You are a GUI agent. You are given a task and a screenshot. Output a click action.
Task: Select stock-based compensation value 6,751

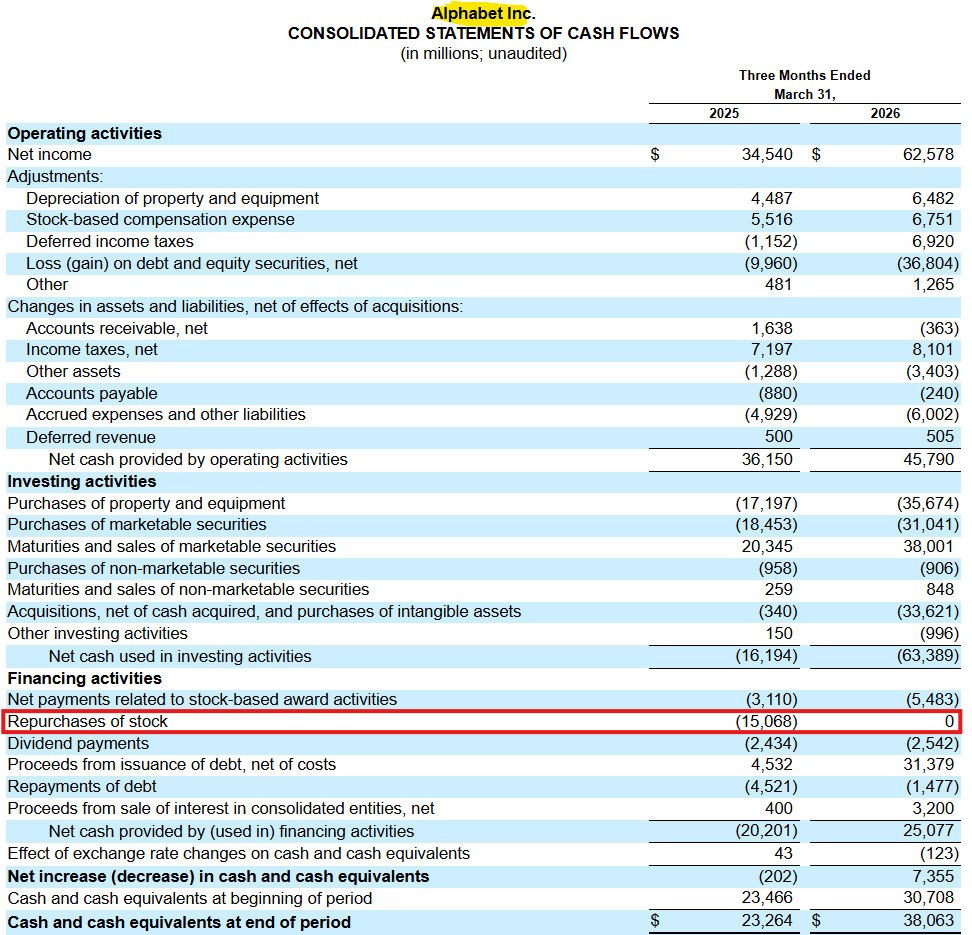tap(933, 219)
